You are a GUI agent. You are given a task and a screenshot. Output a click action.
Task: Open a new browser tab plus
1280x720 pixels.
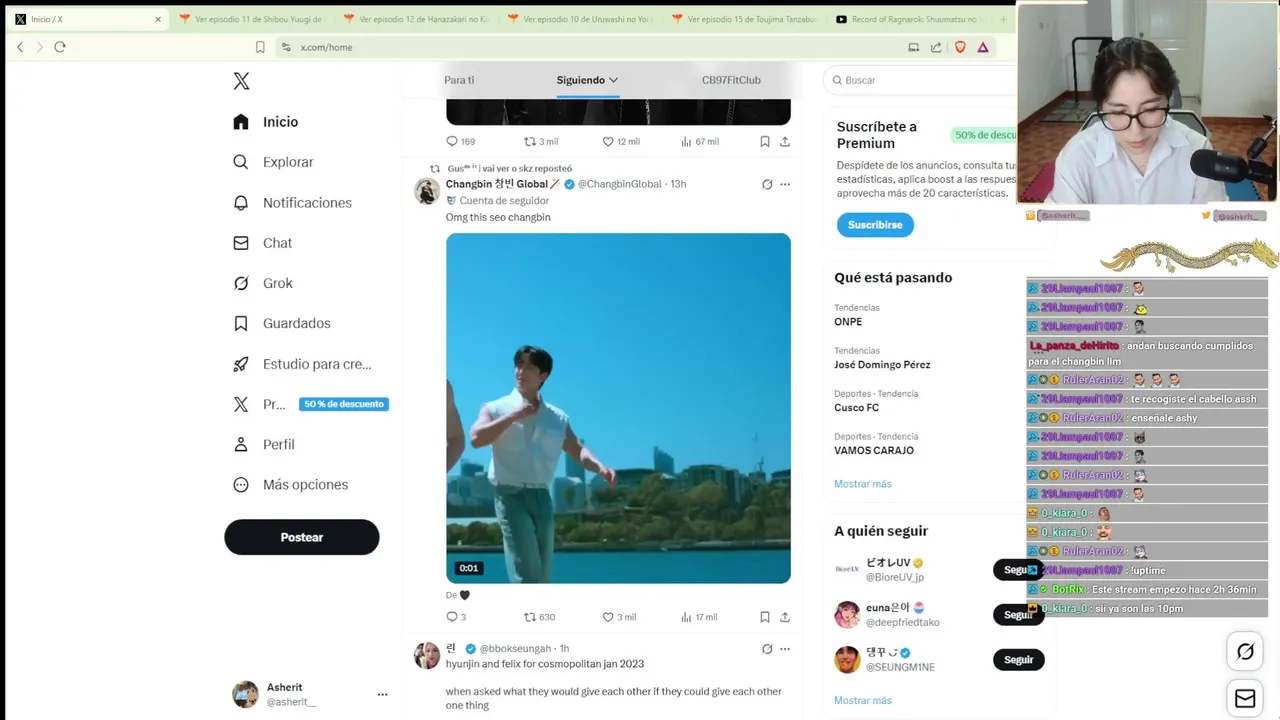[x=1003, y=19]
